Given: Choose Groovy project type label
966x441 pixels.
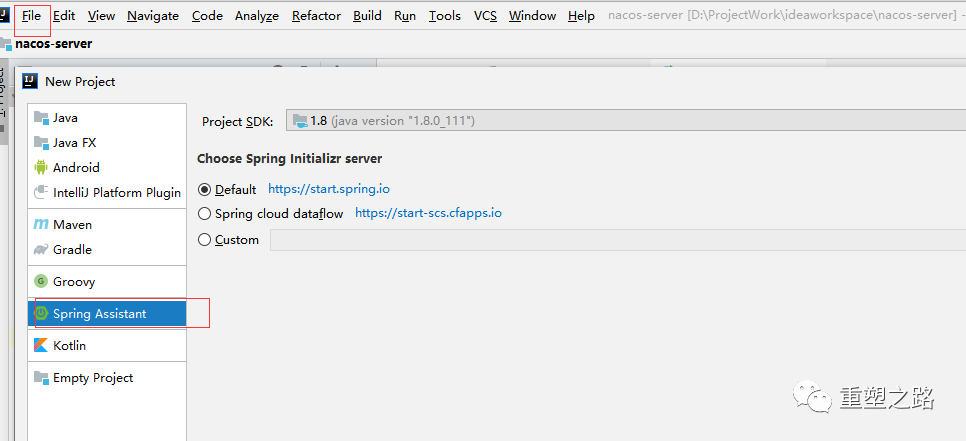Looking at the screenshot, I should point(74,282).
